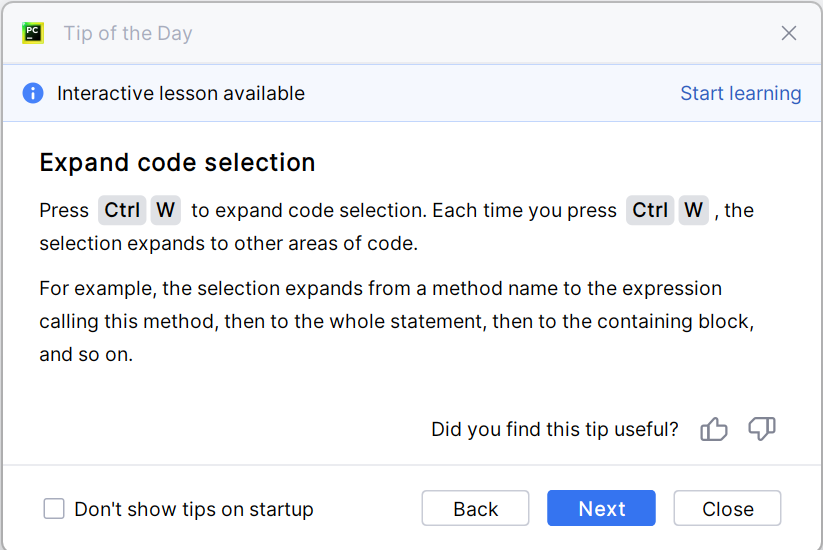Click the Expand code selection heading
823x550 pixels.
pyautogui.click(x=177, y=163)
